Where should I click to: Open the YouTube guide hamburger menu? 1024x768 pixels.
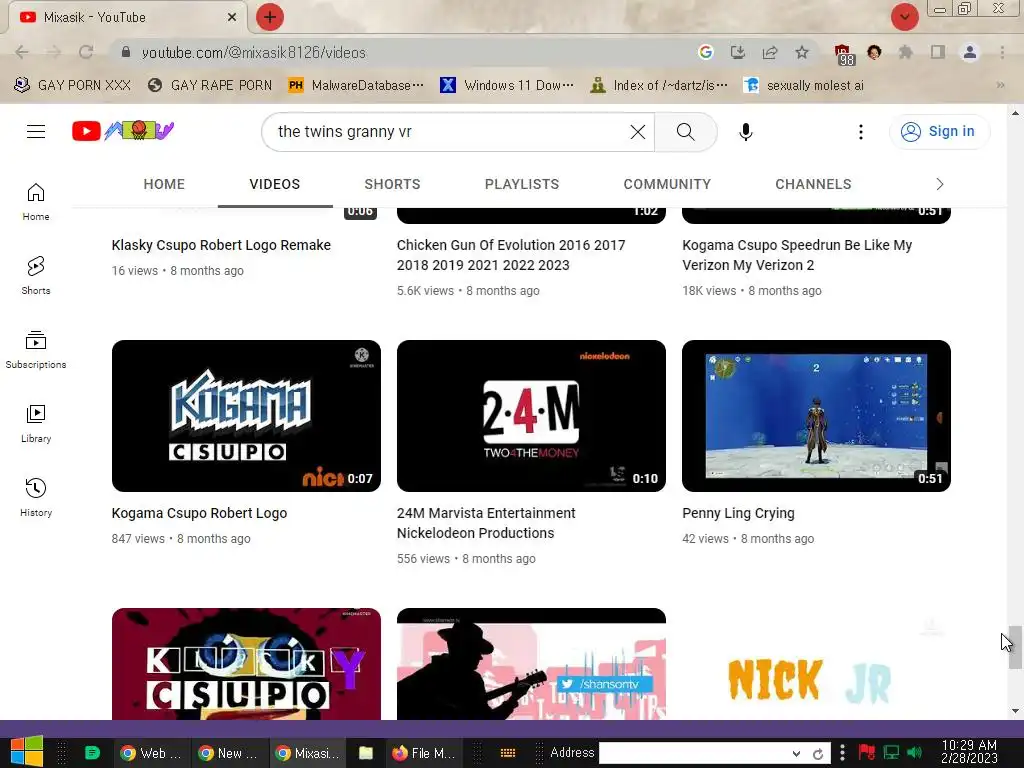point(36,131)
